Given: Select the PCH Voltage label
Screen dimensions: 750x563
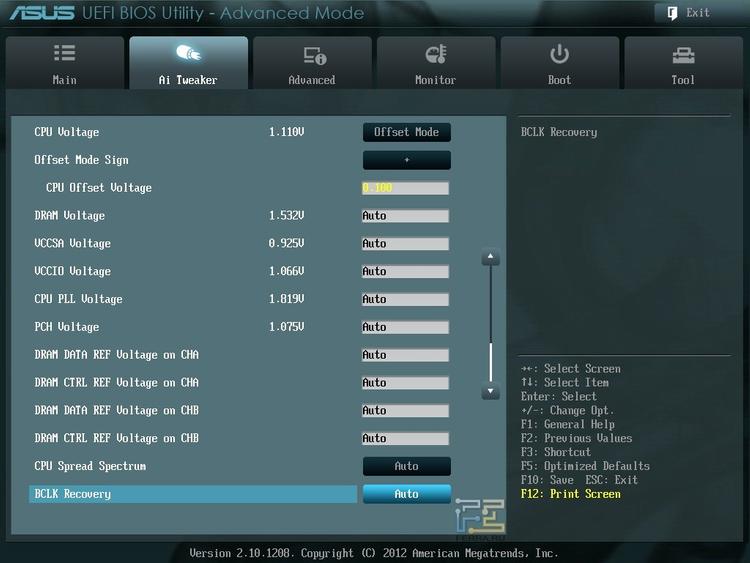Looking at the screenshot, I should coord(66,327).
